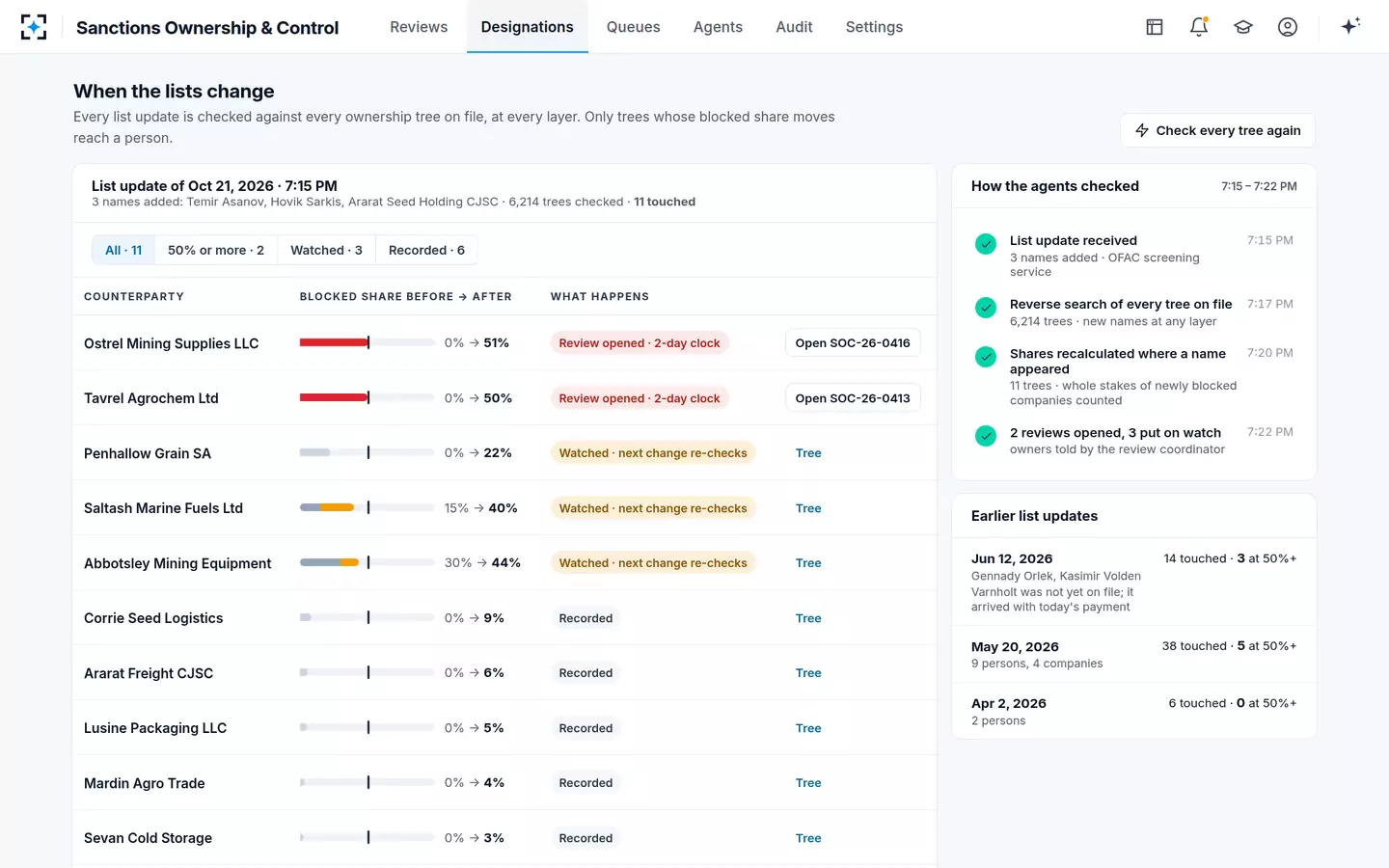Filter by 50% or more · 2
This screenshot has width=1389, height=868.
tap(216, 250)
